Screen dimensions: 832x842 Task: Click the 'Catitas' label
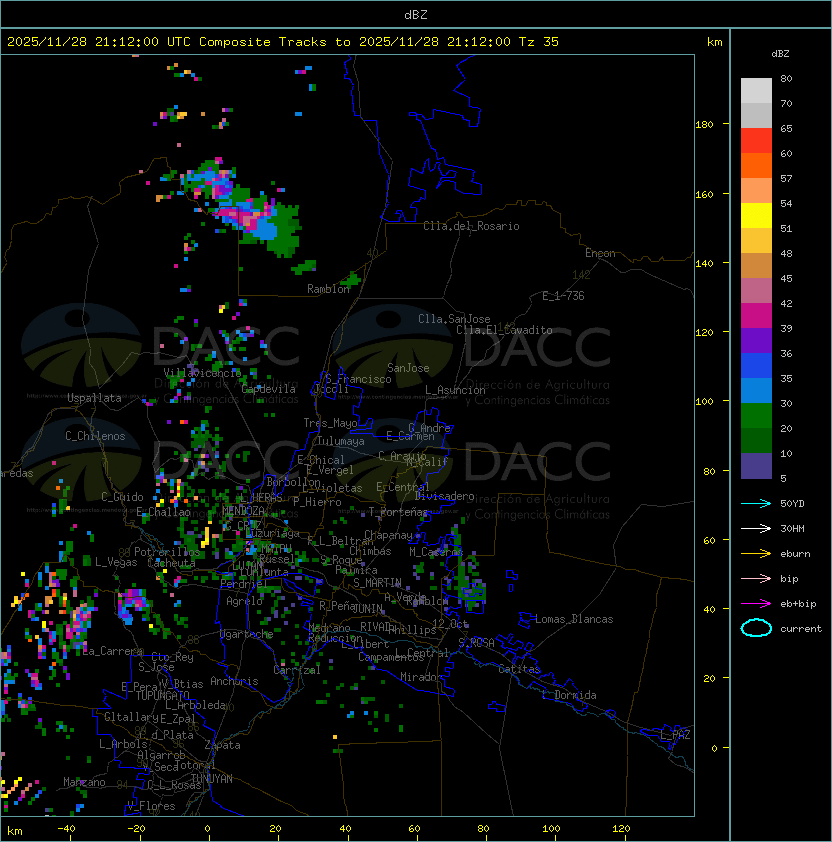point(519,669)
